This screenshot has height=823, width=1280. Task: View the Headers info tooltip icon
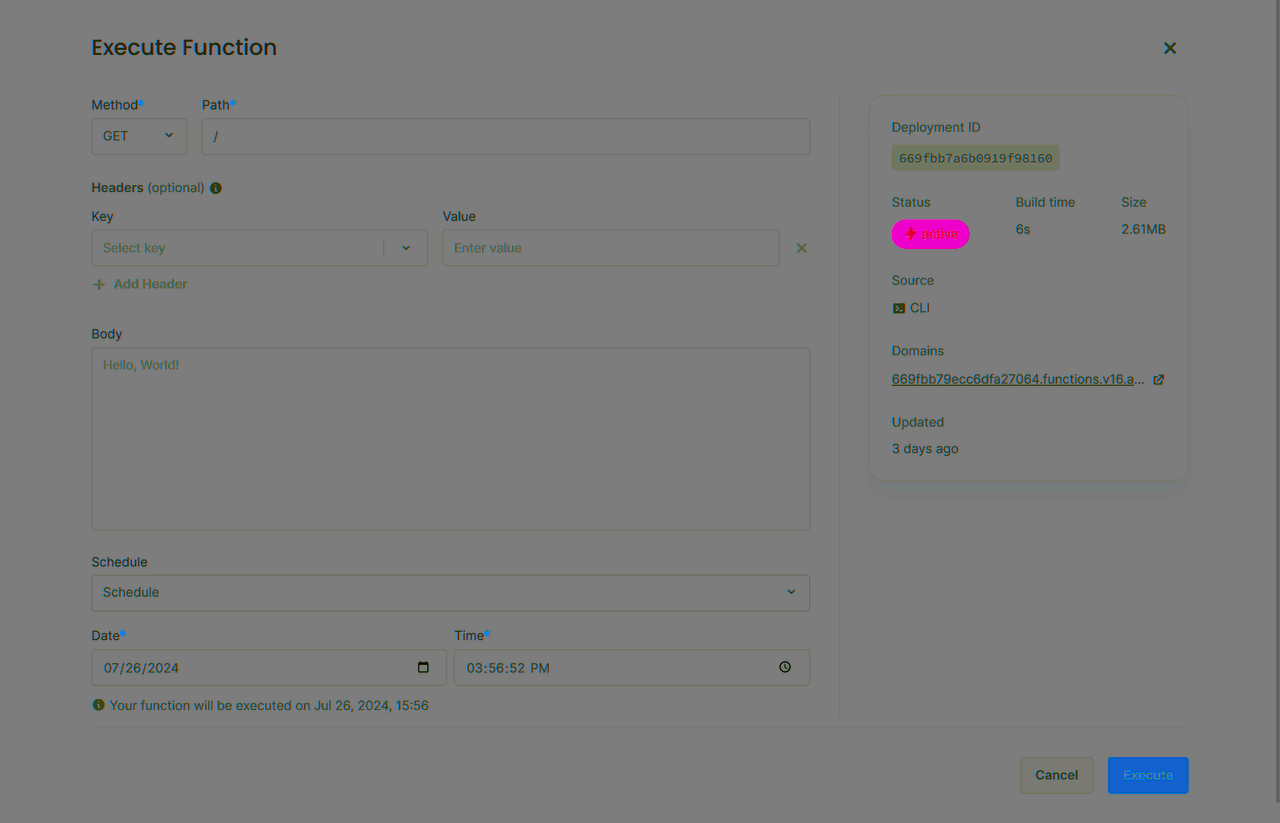[x=216, y=187]
